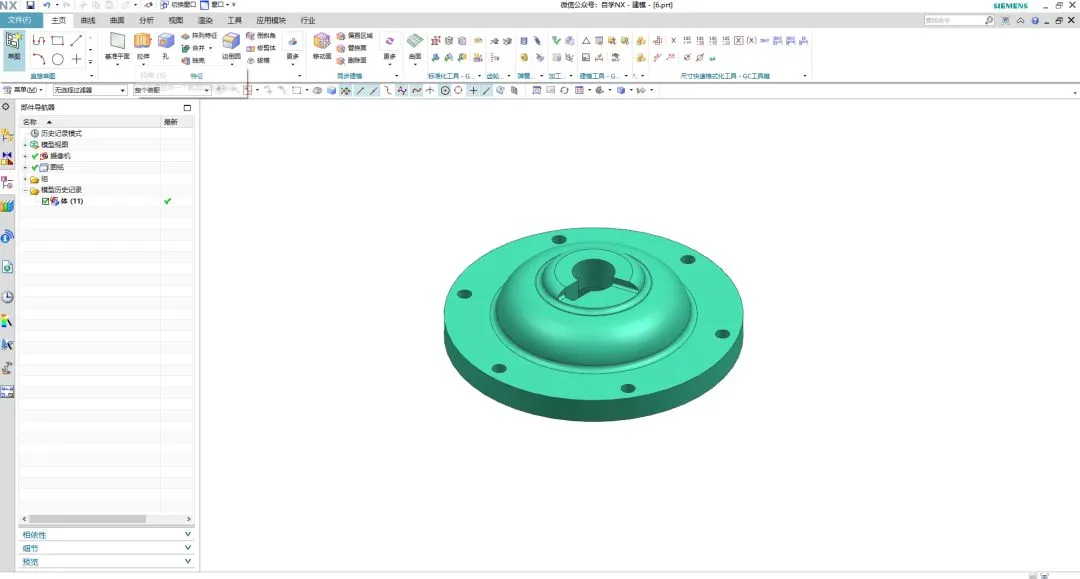Image resolution: width=1080 pixels, height=579 pixels.
Task: Expand the 组 folder node
Action: point(25,179)
